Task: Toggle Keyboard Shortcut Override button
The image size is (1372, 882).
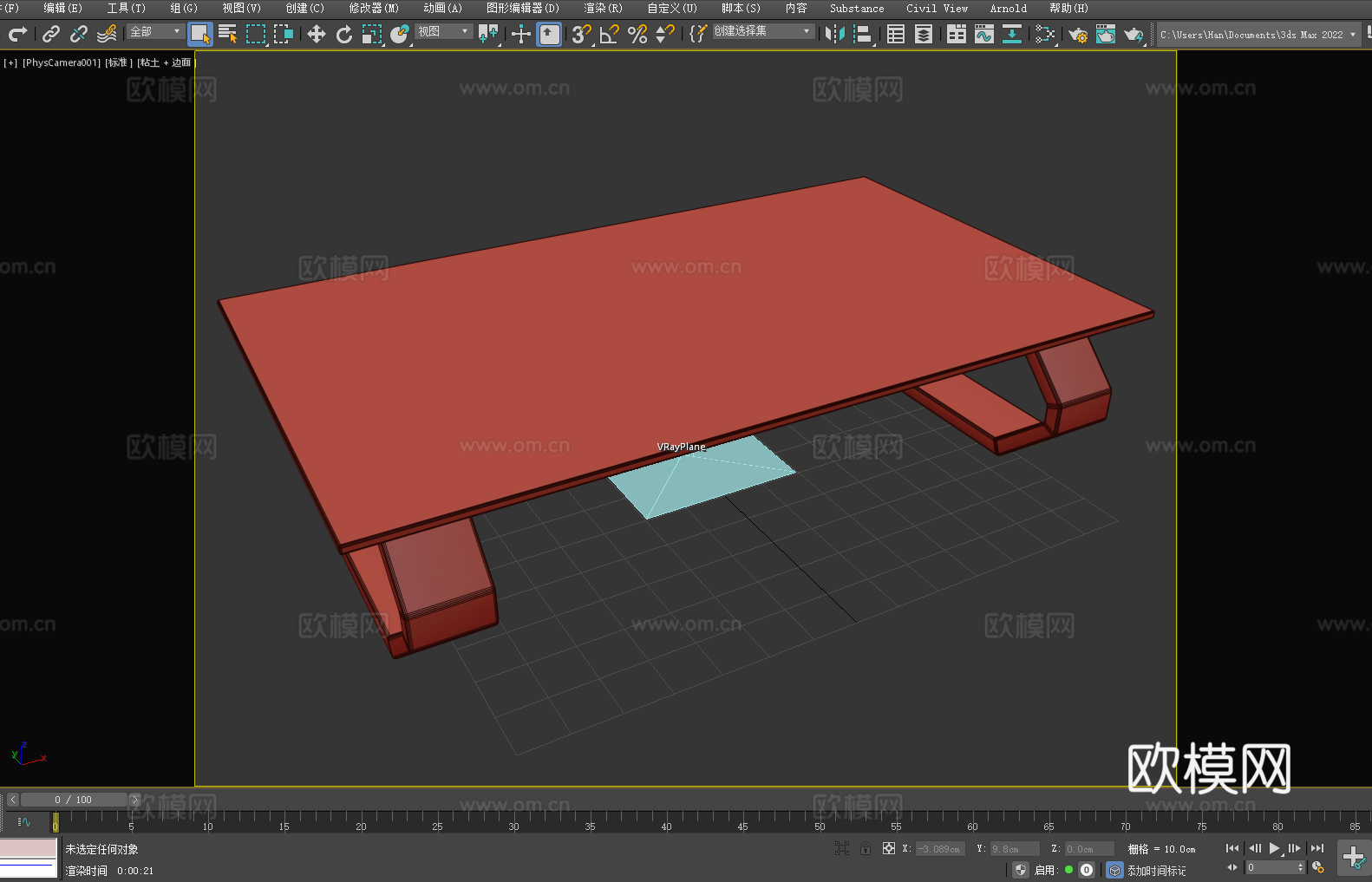Action: (x=549, y=34)
